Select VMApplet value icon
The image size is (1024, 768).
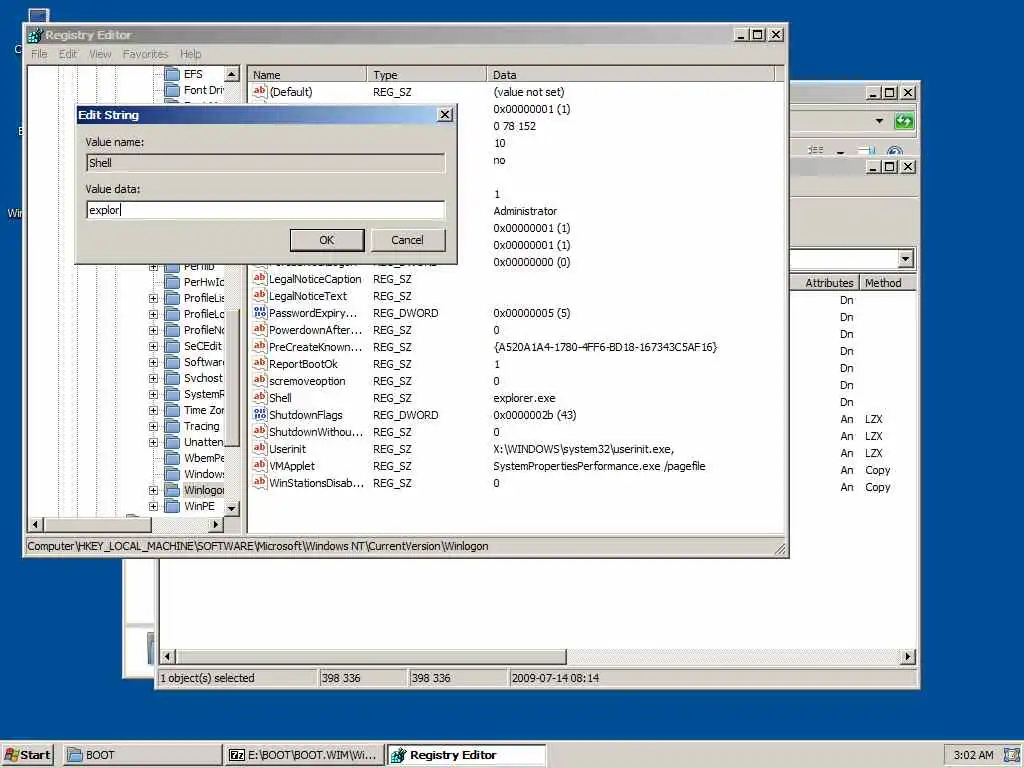[x=259, y=465]
